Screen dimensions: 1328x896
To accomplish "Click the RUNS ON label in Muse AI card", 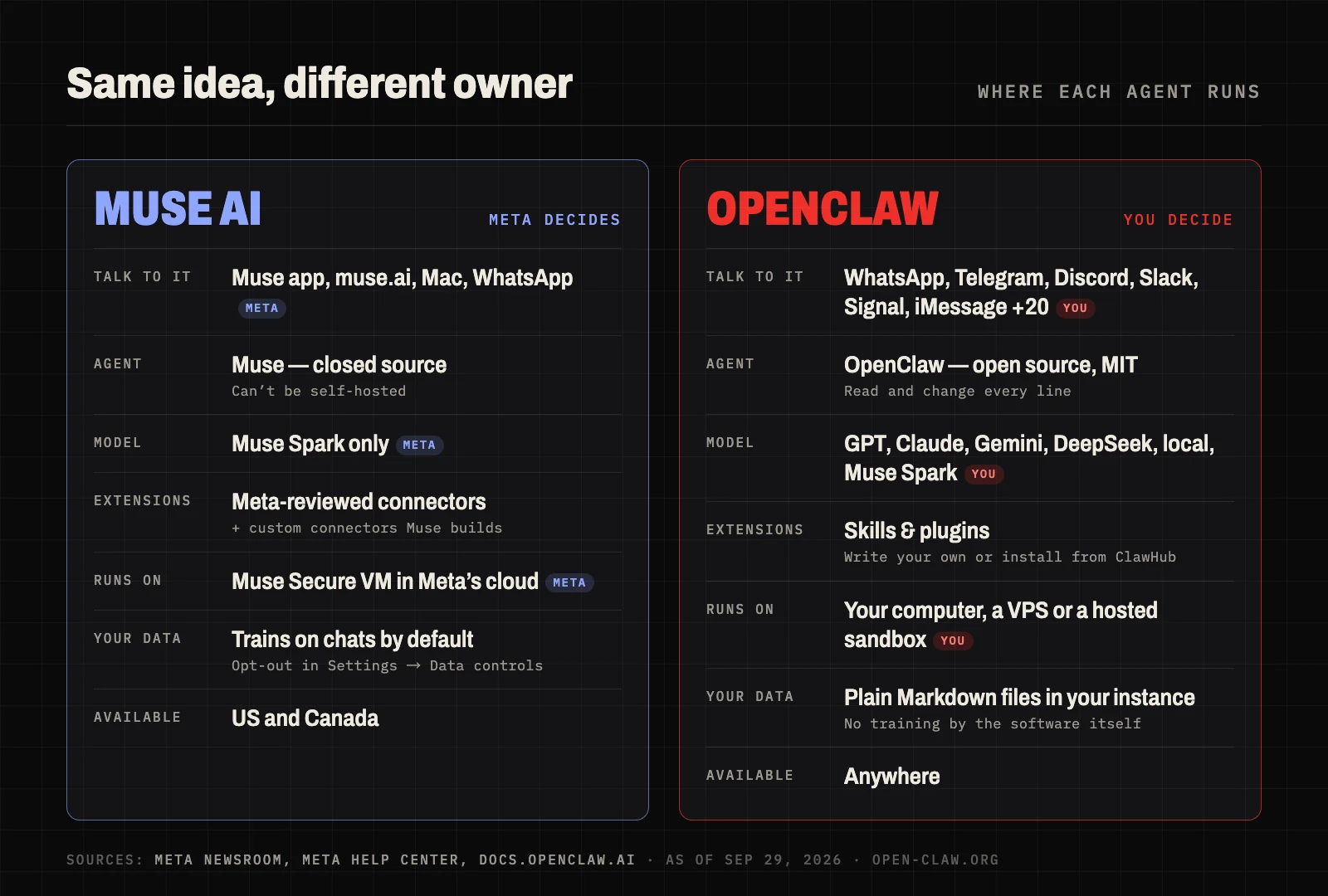I will point(128,581).
